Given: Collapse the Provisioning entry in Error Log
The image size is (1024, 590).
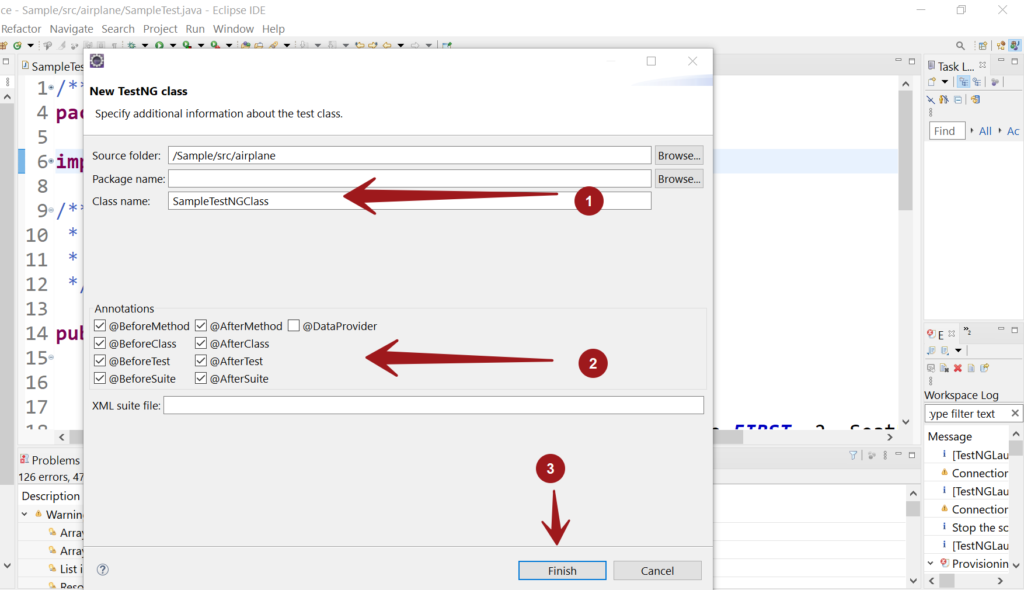Looking at the screenshot, I should coord(930,563).
